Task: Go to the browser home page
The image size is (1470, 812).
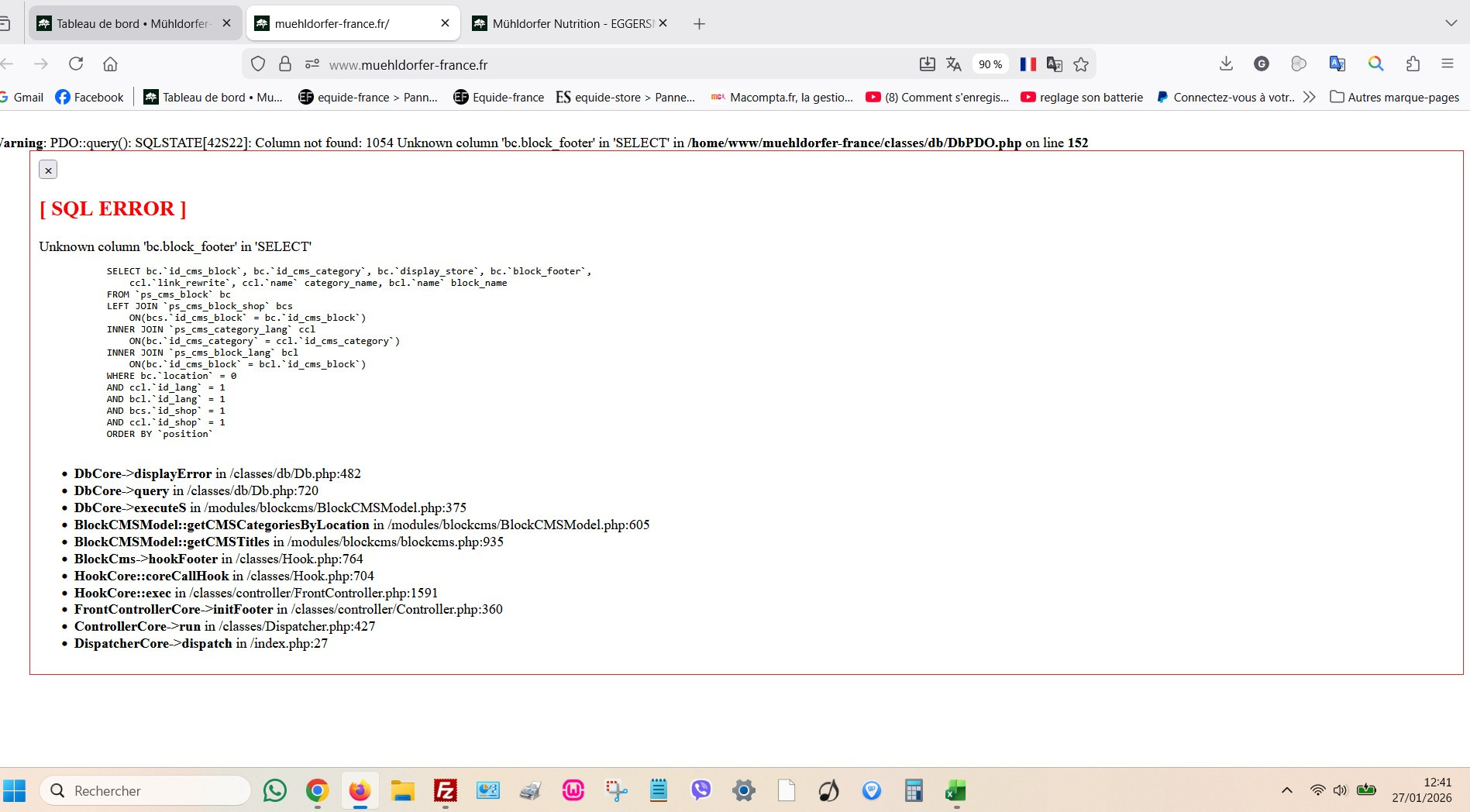Action: pos(110,64)
